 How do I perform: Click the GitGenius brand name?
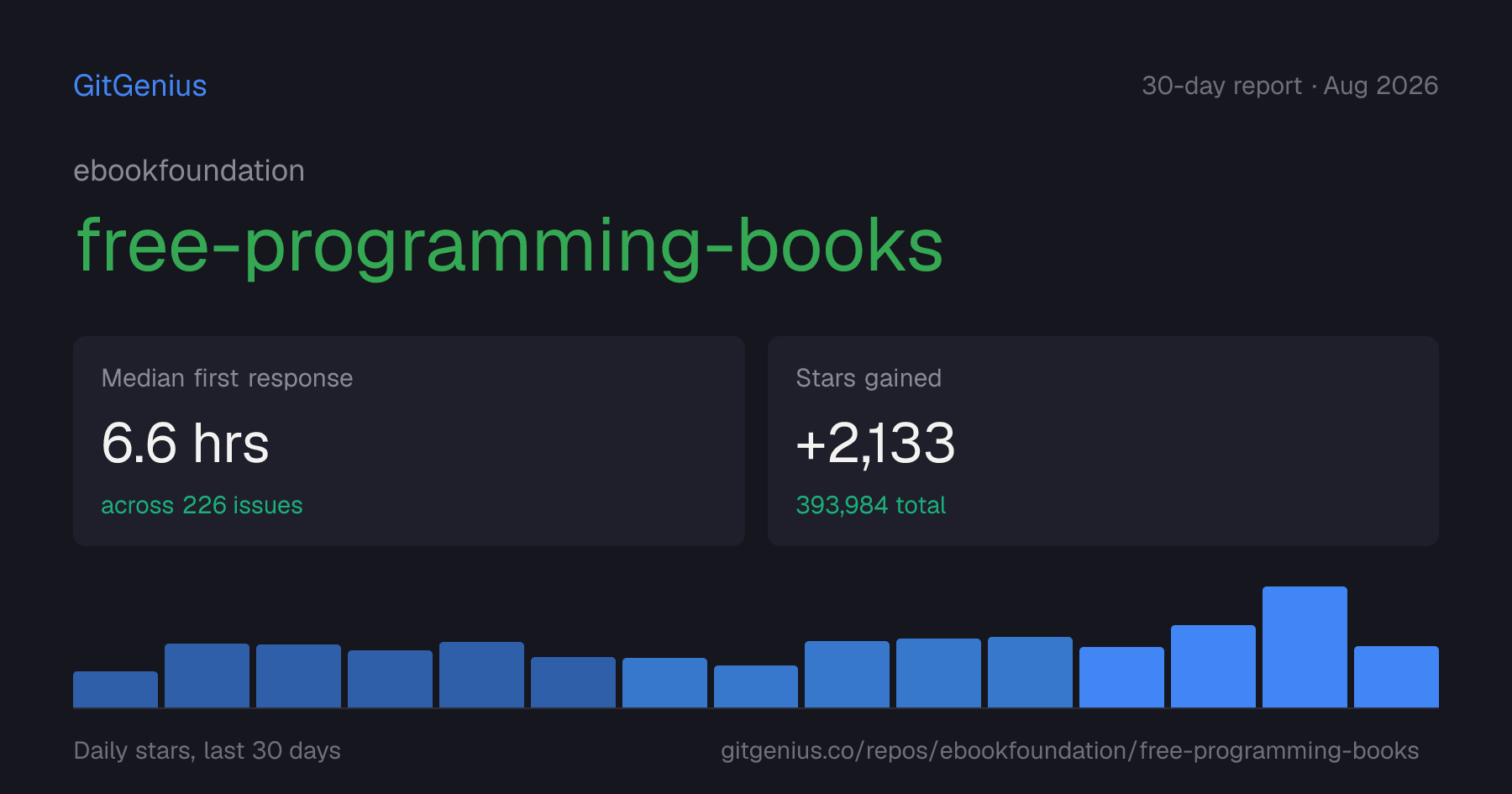[x=140, y=86]
